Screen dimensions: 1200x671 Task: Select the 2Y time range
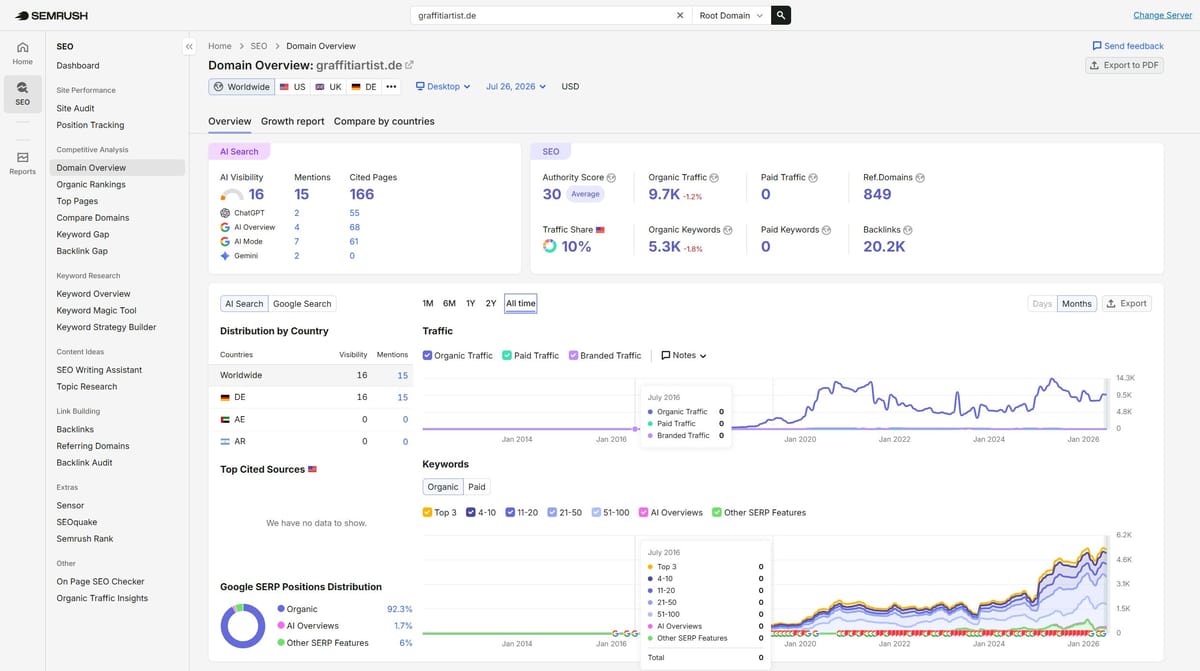(x=491, y=303)
